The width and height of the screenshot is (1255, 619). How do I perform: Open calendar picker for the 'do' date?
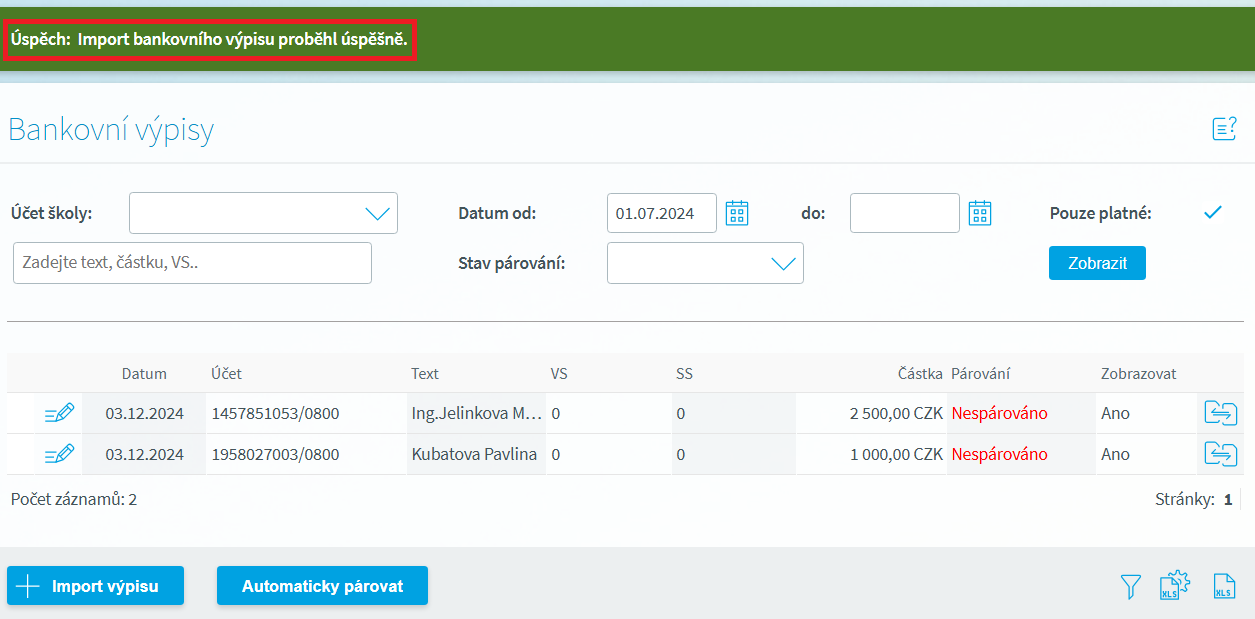pyautogui.click(x=980, y=213)
